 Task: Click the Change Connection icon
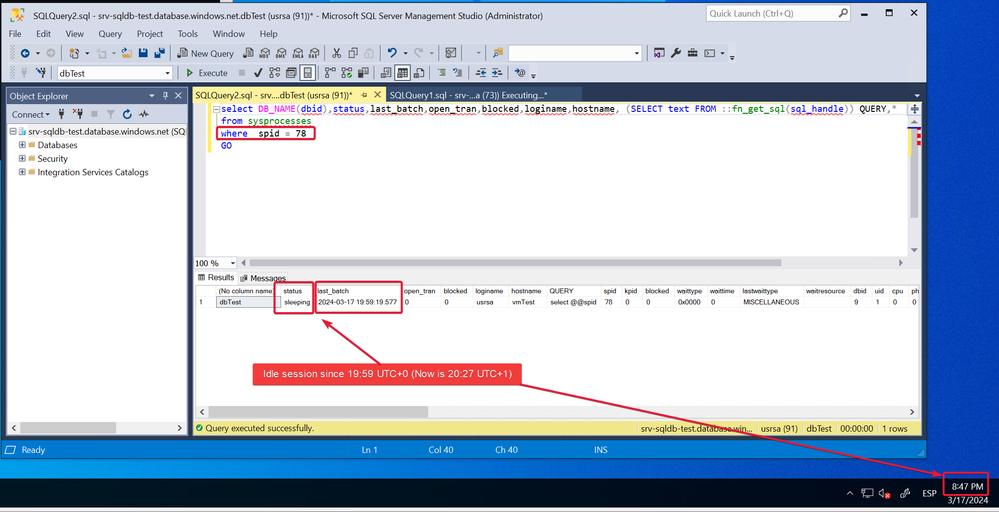click(x=41, y=73)
